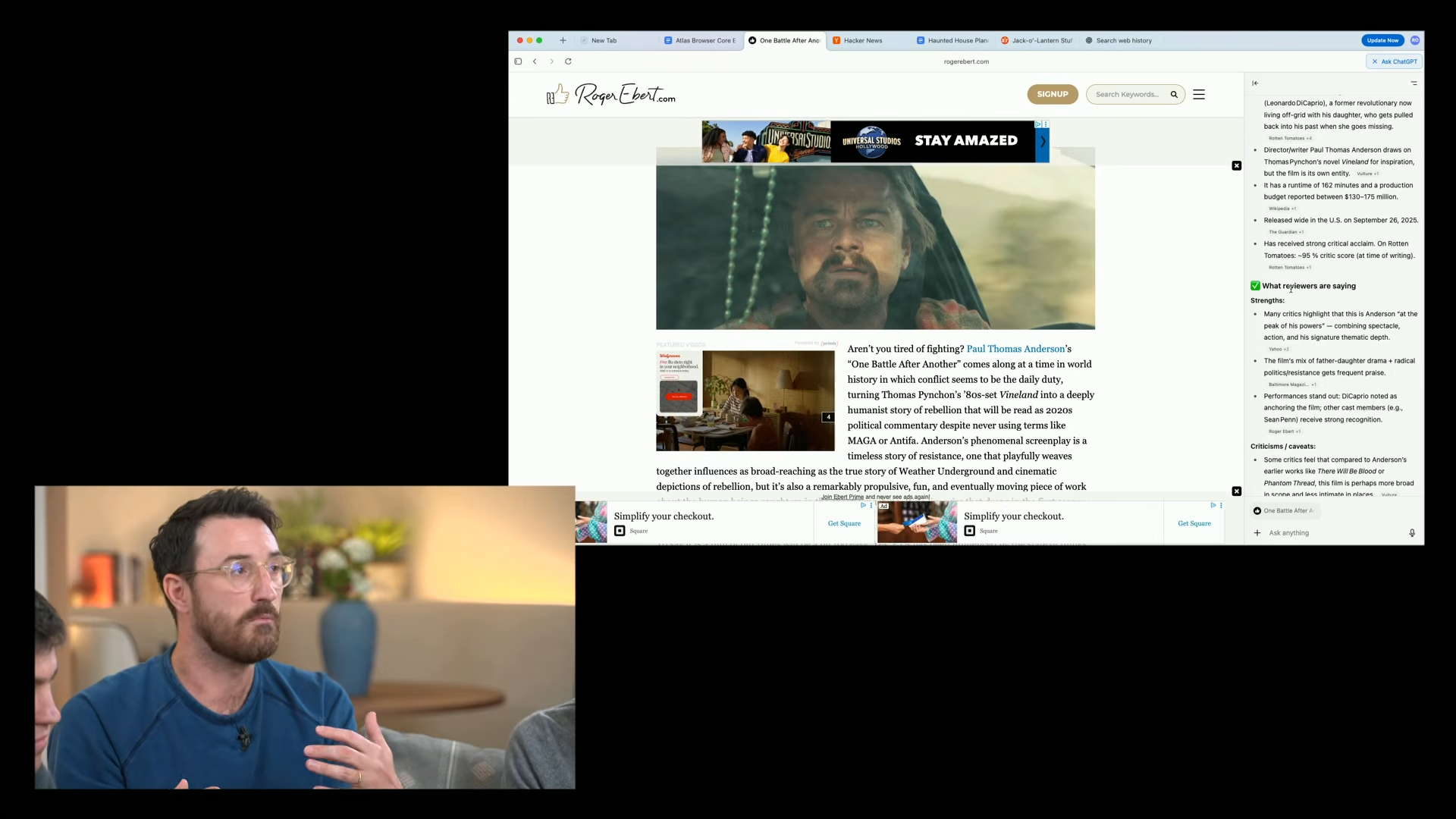Add attachment with plus icon
The image size is (1456, 819).
(x=1257, y=533)
